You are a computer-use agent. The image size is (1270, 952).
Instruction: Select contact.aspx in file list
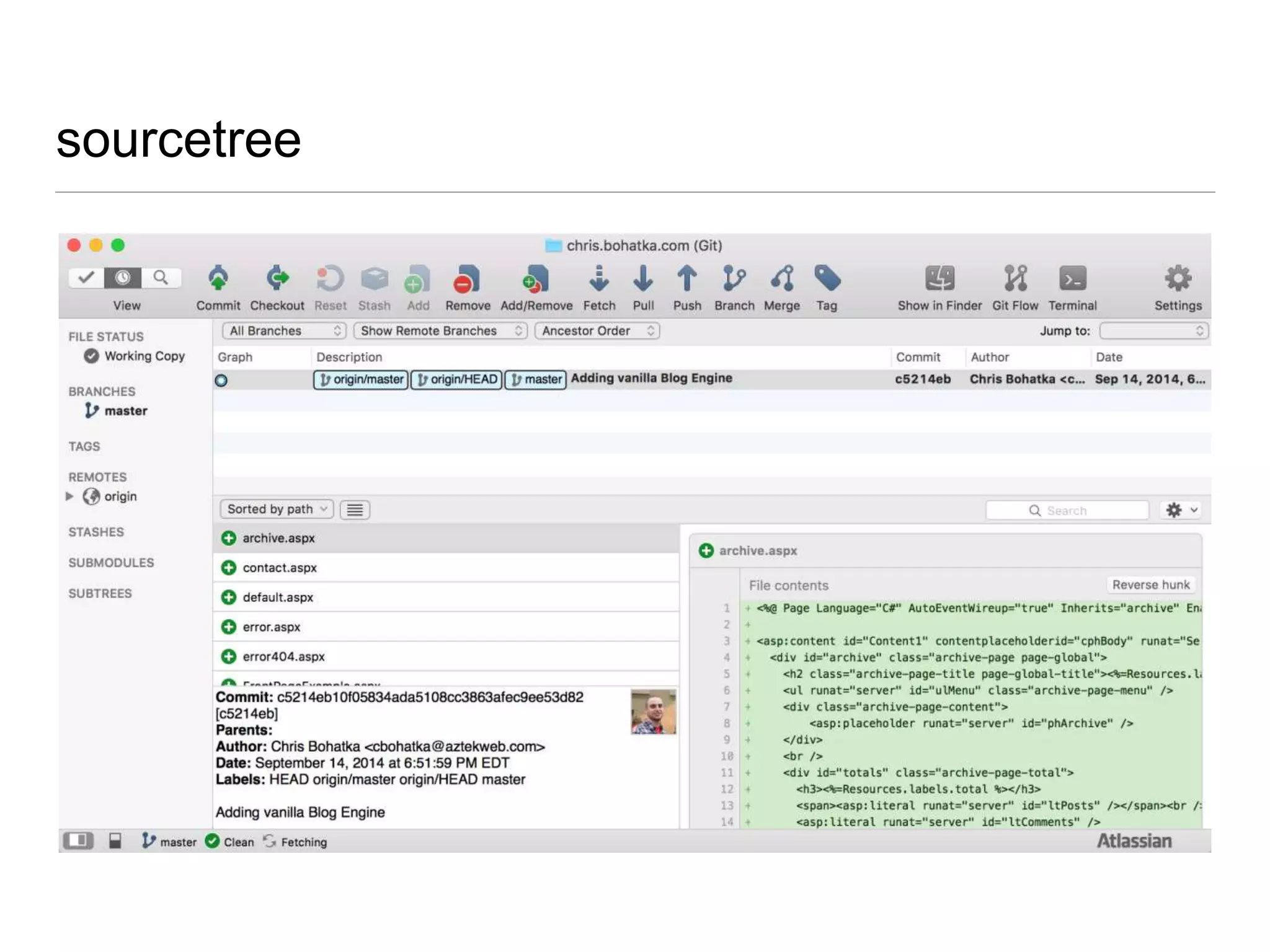(x=280, y=568)
